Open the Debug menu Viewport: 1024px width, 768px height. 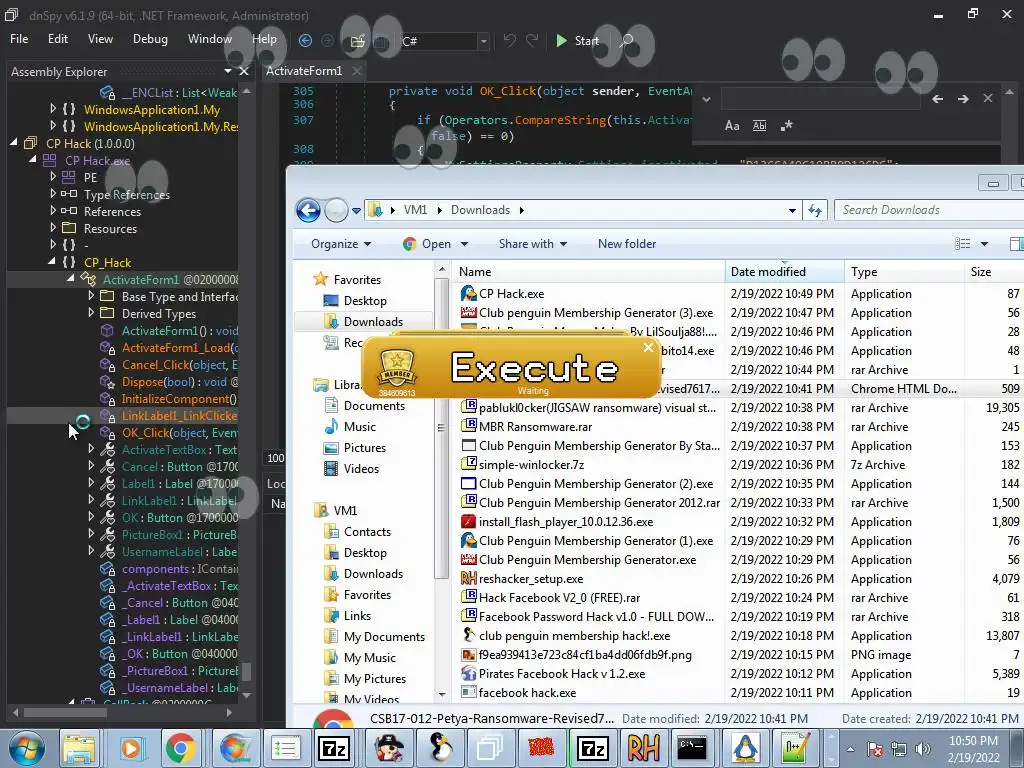point(150,39)
